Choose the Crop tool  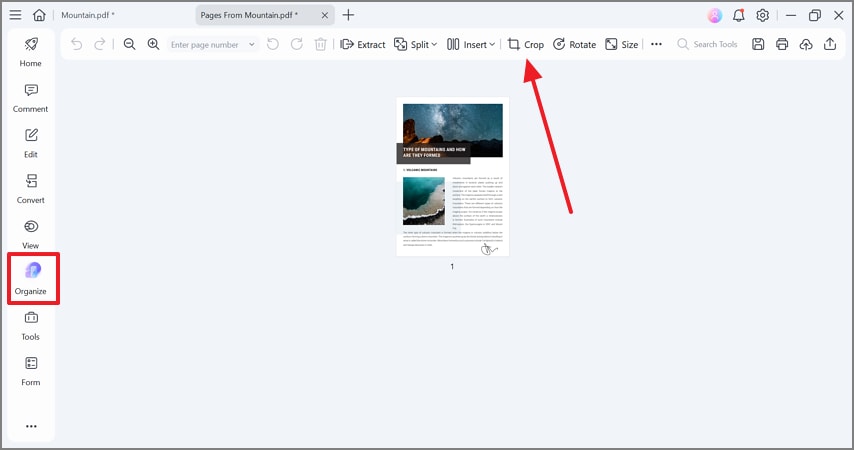526,44
